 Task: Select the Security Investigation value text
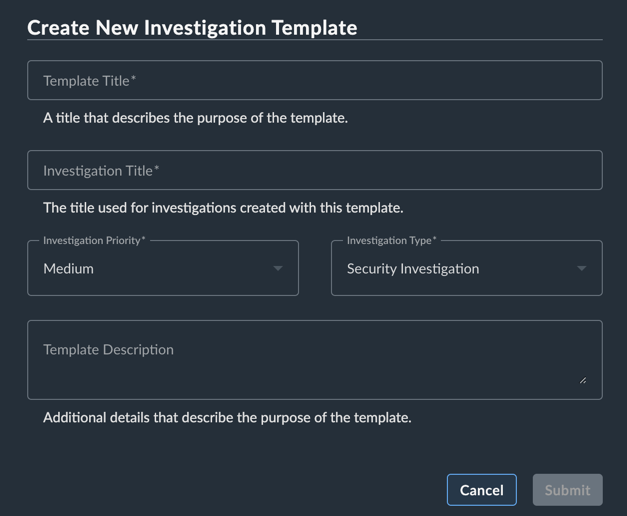tap(413, 268)
